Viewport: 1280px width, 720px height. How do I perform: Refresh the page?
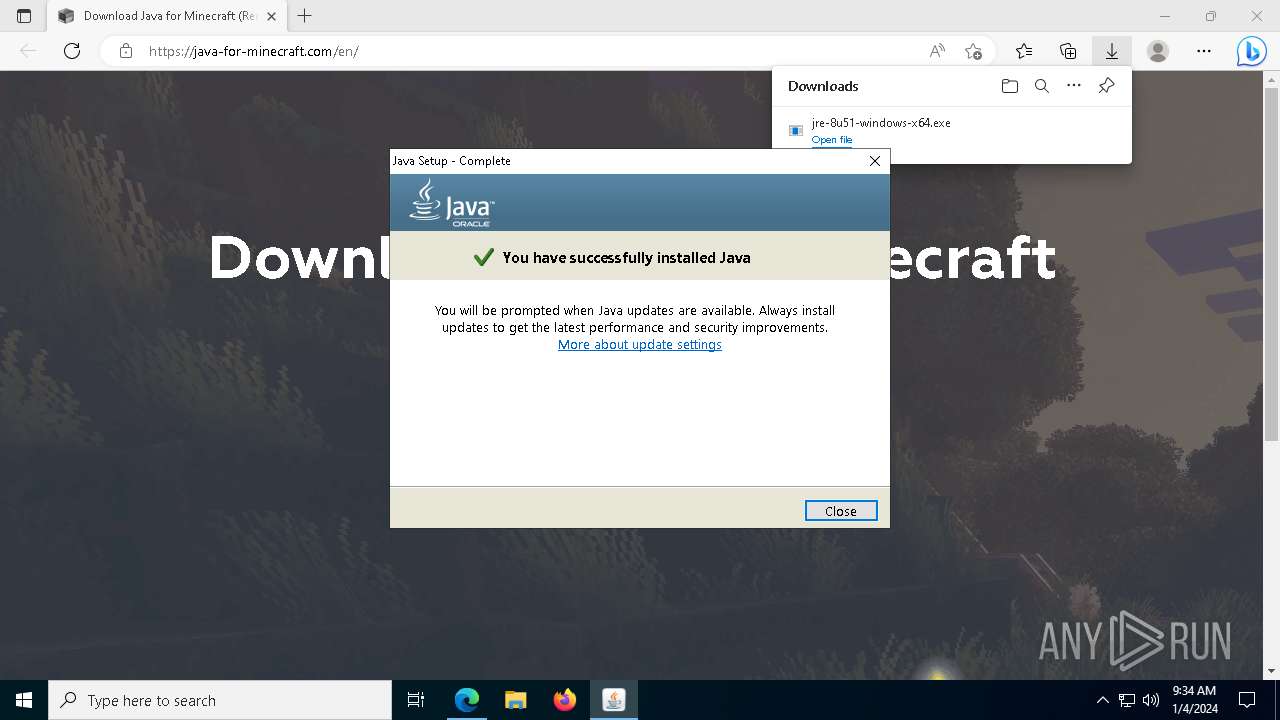[72, 51]
